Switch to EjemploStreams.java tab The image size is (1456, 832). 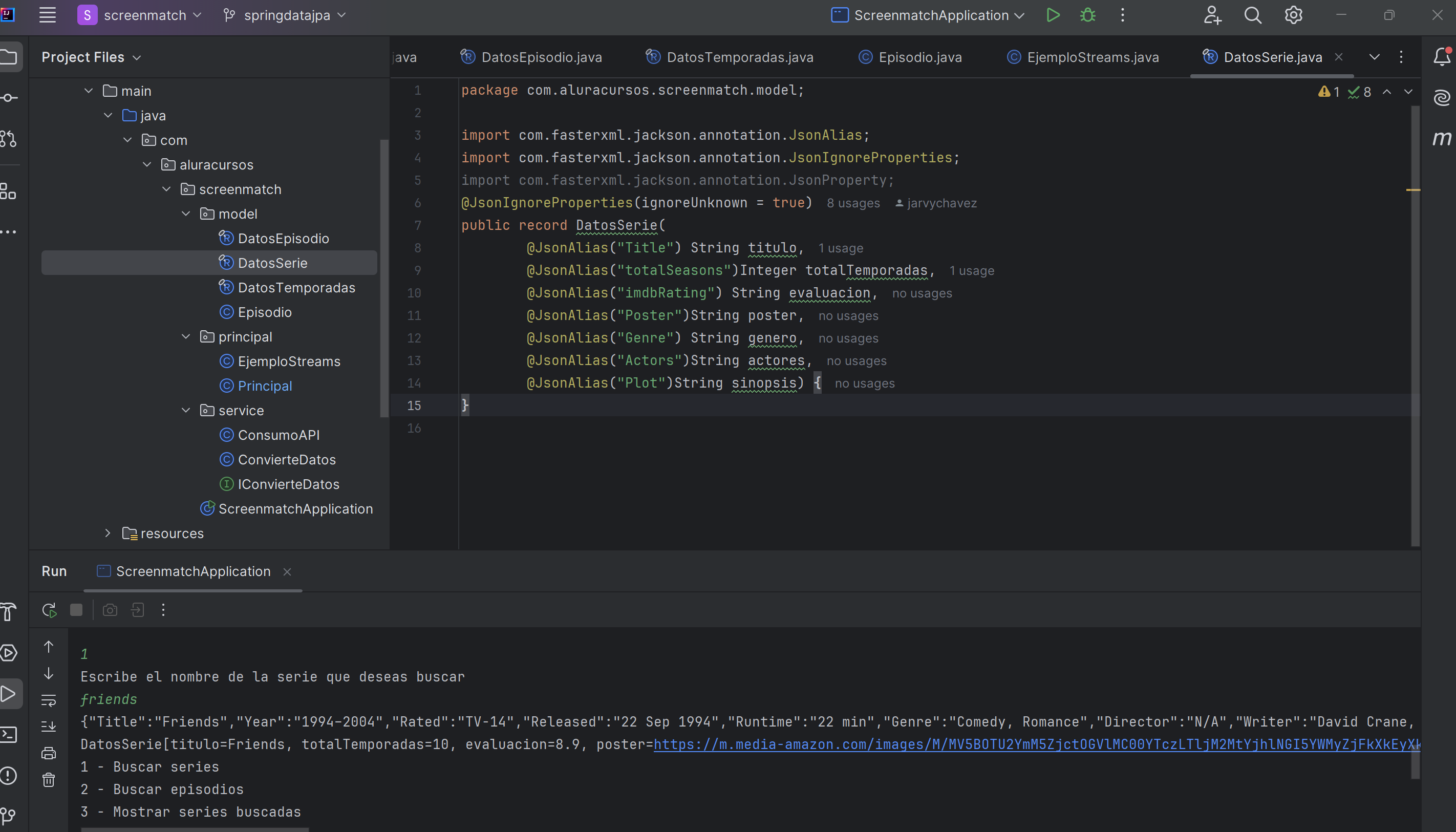1083,57
